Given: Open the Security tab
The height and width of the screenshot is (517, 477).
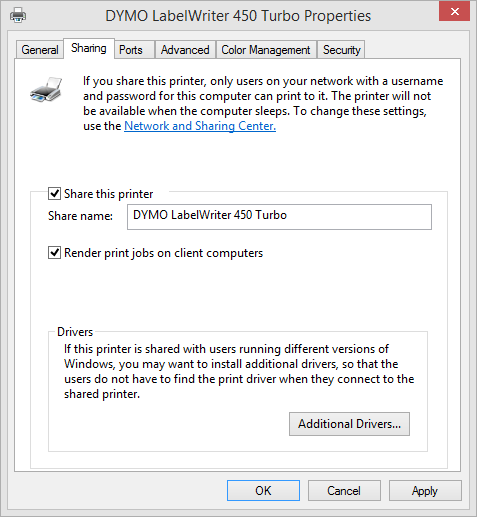Looking at the screenshot, I should pyautogui.click(x=341, y=50).
